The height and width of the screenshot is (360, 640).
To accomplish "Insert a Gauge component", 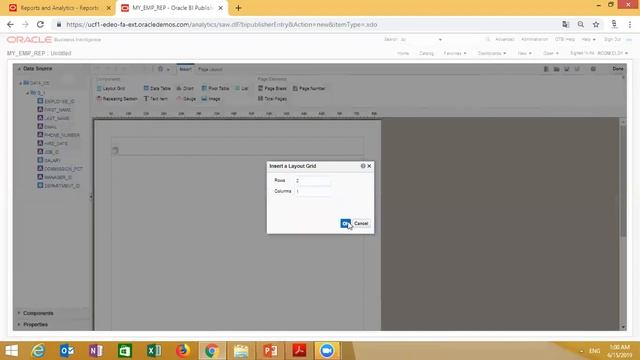I will (186, 99).
